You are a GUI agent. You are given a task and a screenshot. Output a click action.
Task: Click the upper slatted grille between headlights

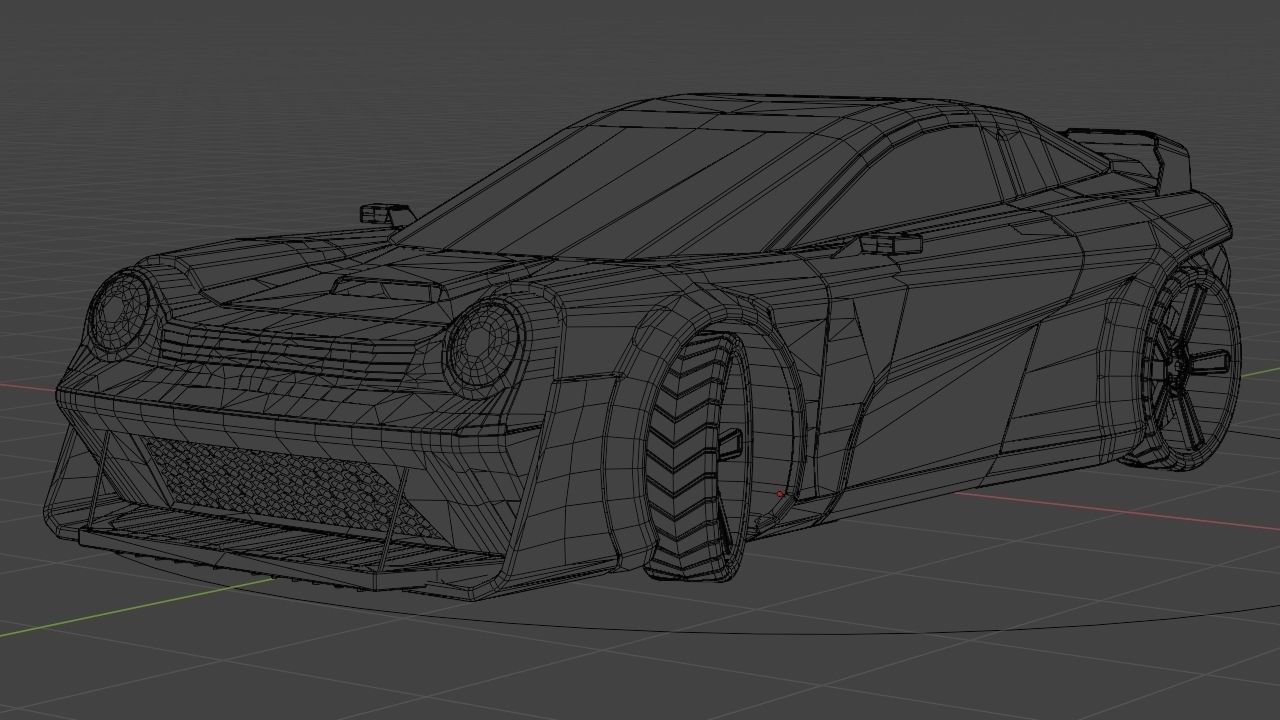(305, 352)
